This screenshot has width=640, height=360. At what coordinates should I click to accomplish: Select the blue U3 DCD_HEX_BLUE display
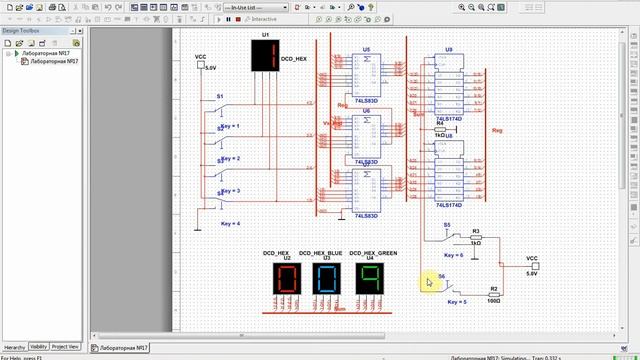click(x=327, y=278)
